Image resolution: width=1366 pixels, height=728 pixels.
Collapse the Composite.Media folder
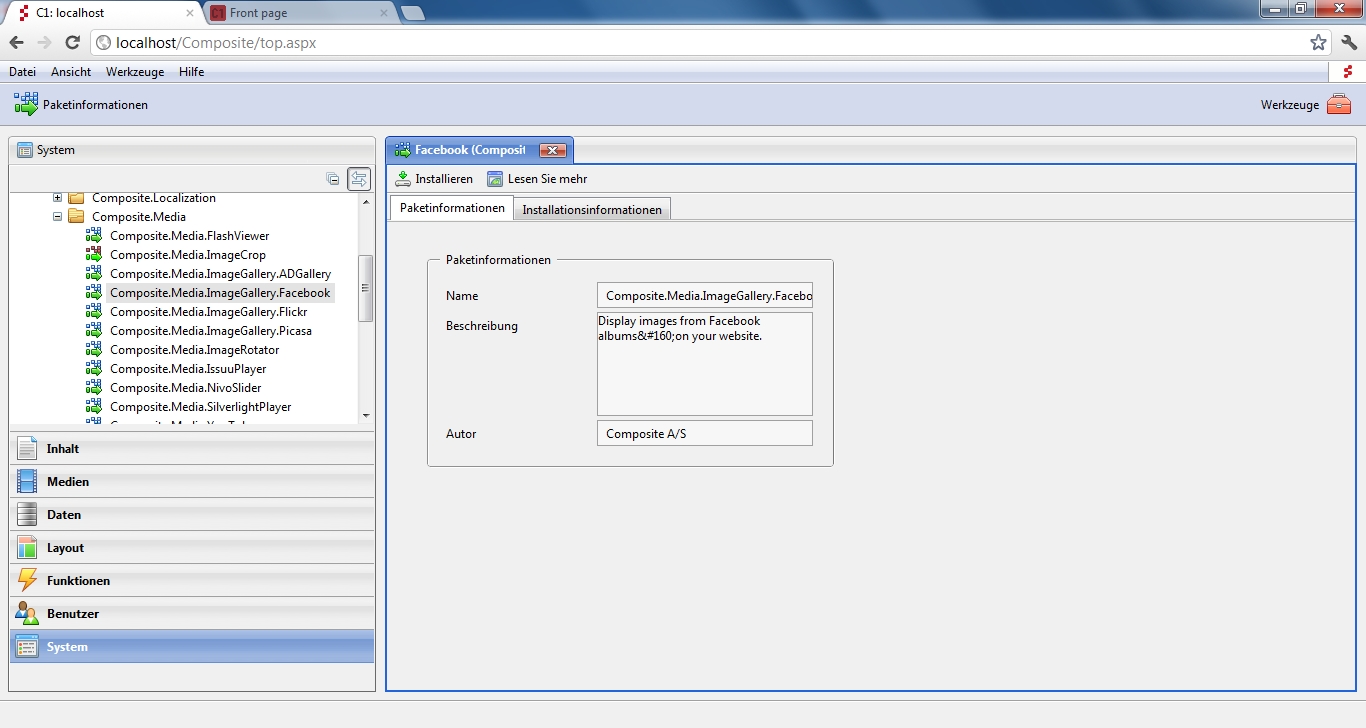pyautogui.click(x=58, y=217)
